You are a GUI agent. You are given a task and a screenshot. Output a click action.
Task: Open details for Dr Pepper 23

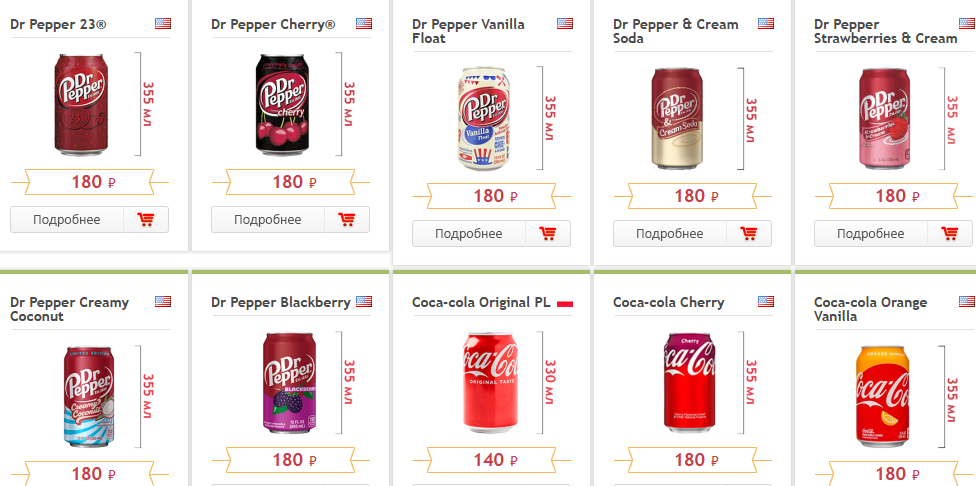pos(67,220)
